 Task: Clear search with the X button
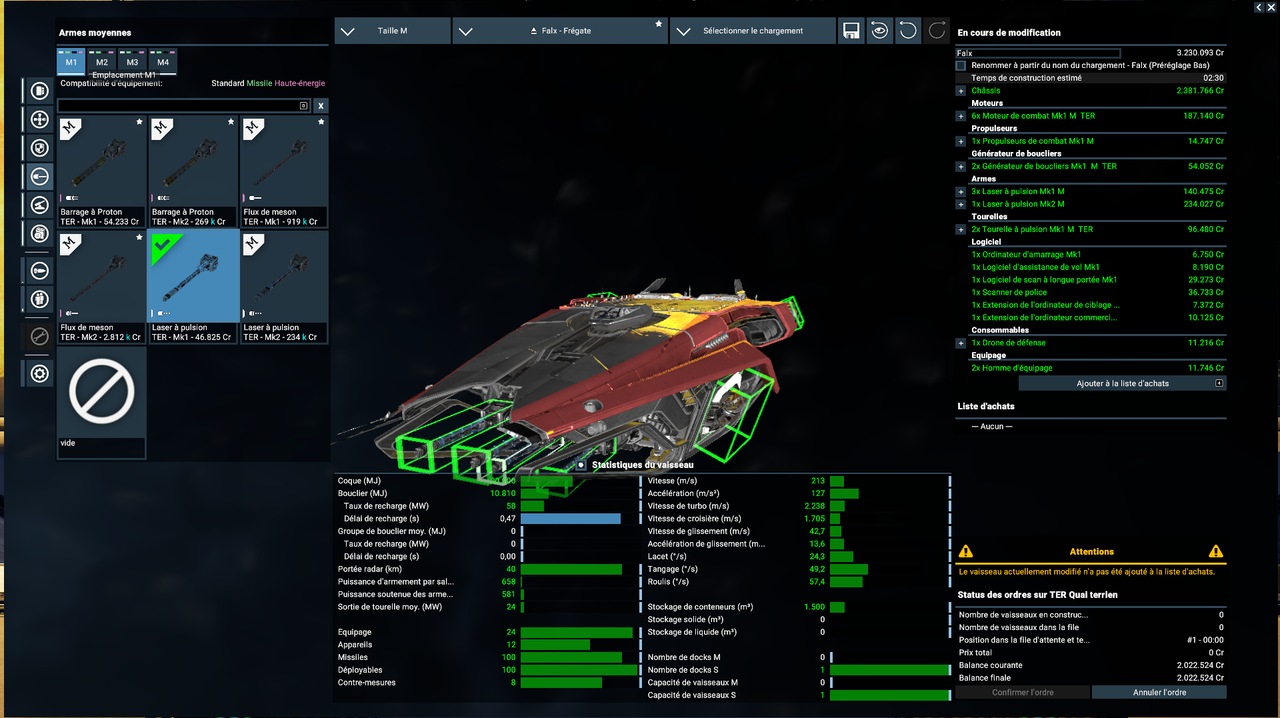click(321, 105)
